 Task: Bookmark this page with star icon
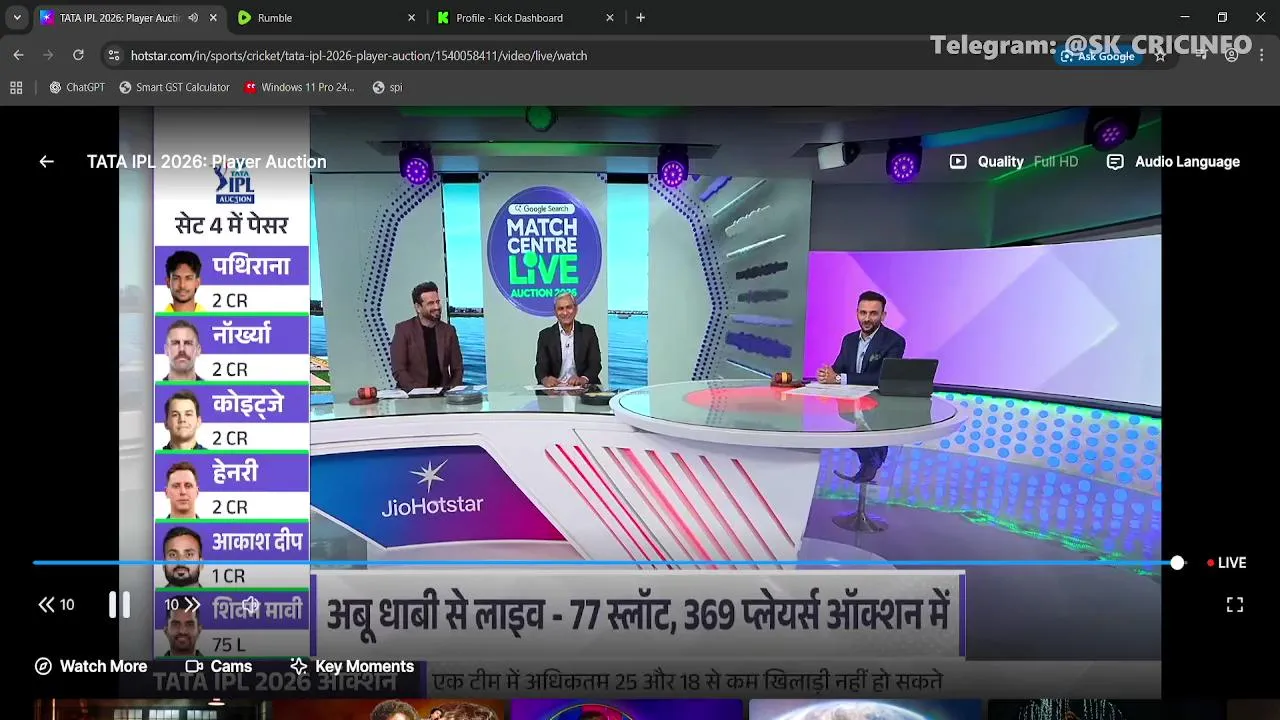point(1160,56)
